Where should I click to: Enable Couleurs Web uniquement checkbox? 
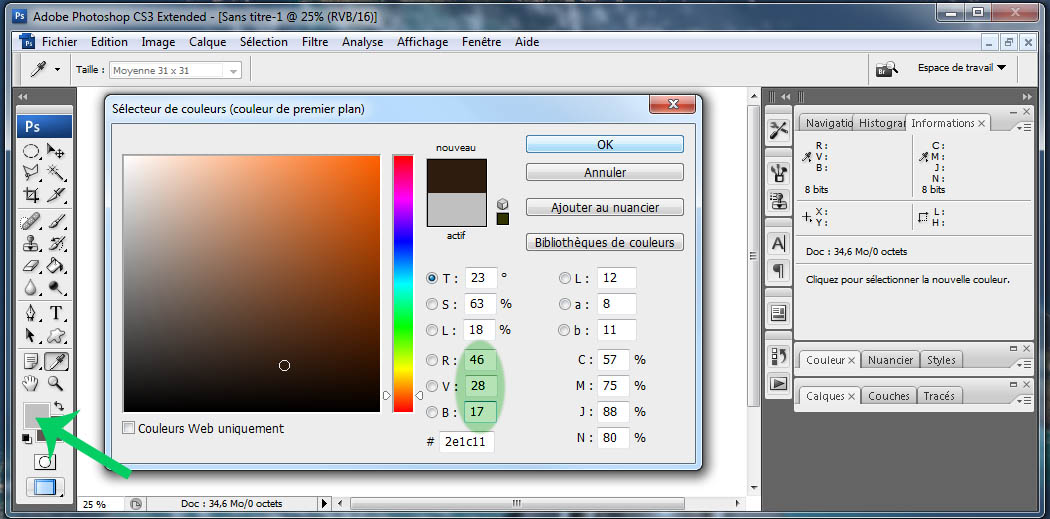[x=129, y=428]
